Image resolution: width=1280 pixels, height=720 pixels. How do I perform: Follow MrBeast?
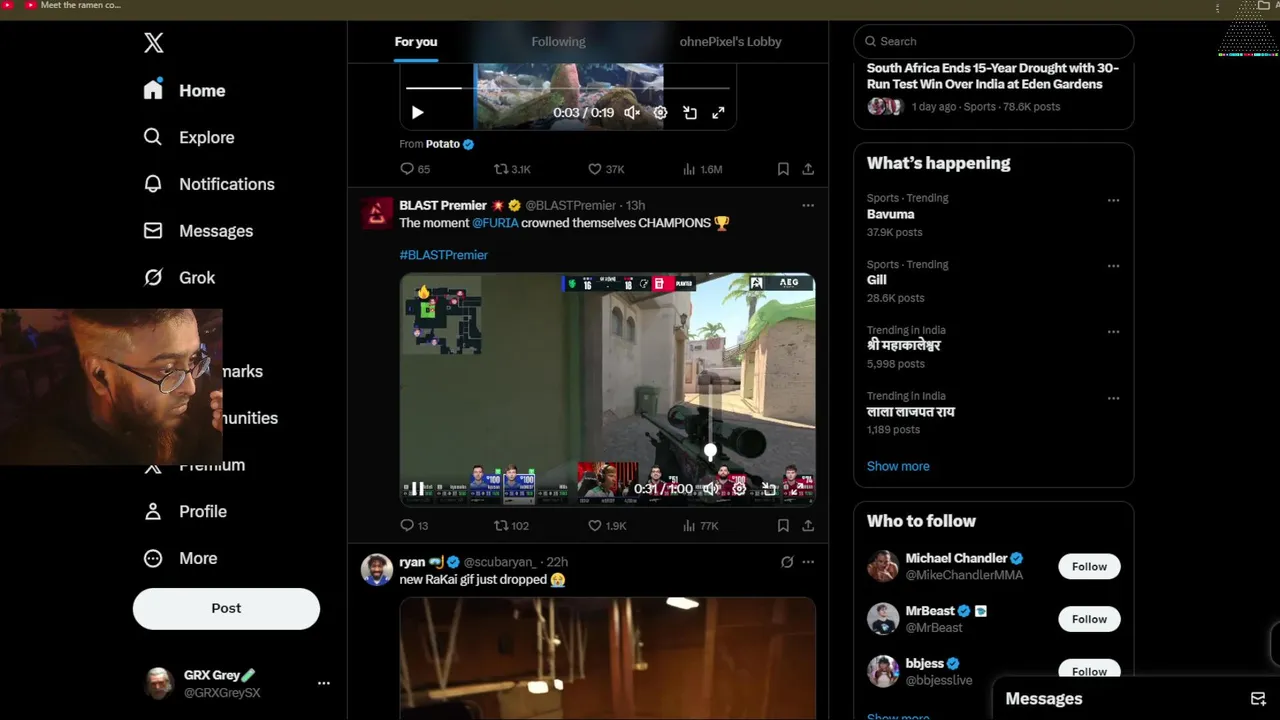pyautogui.click(x=1089, y=619)
